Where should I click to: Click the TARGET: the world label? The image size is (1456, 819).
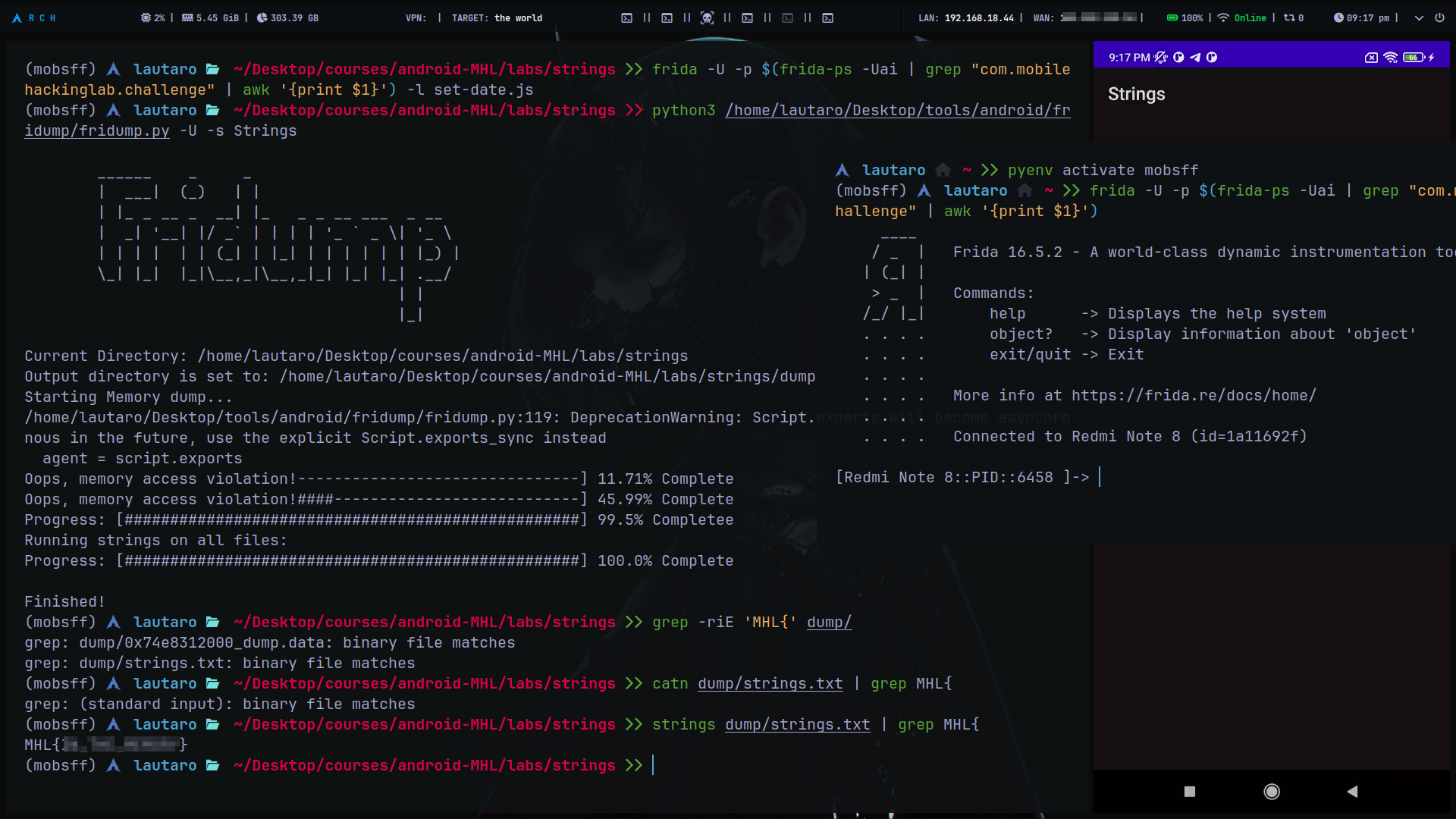coord(497,17)
